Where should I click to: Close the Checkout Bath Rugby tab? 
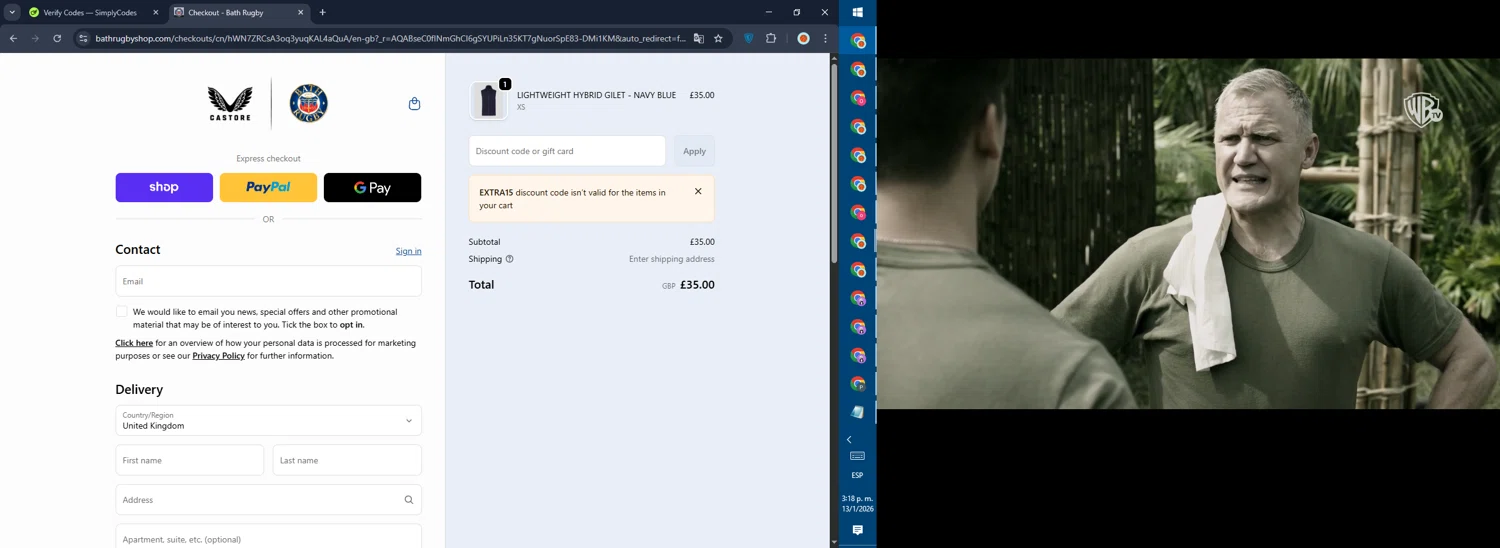(301, 13)
